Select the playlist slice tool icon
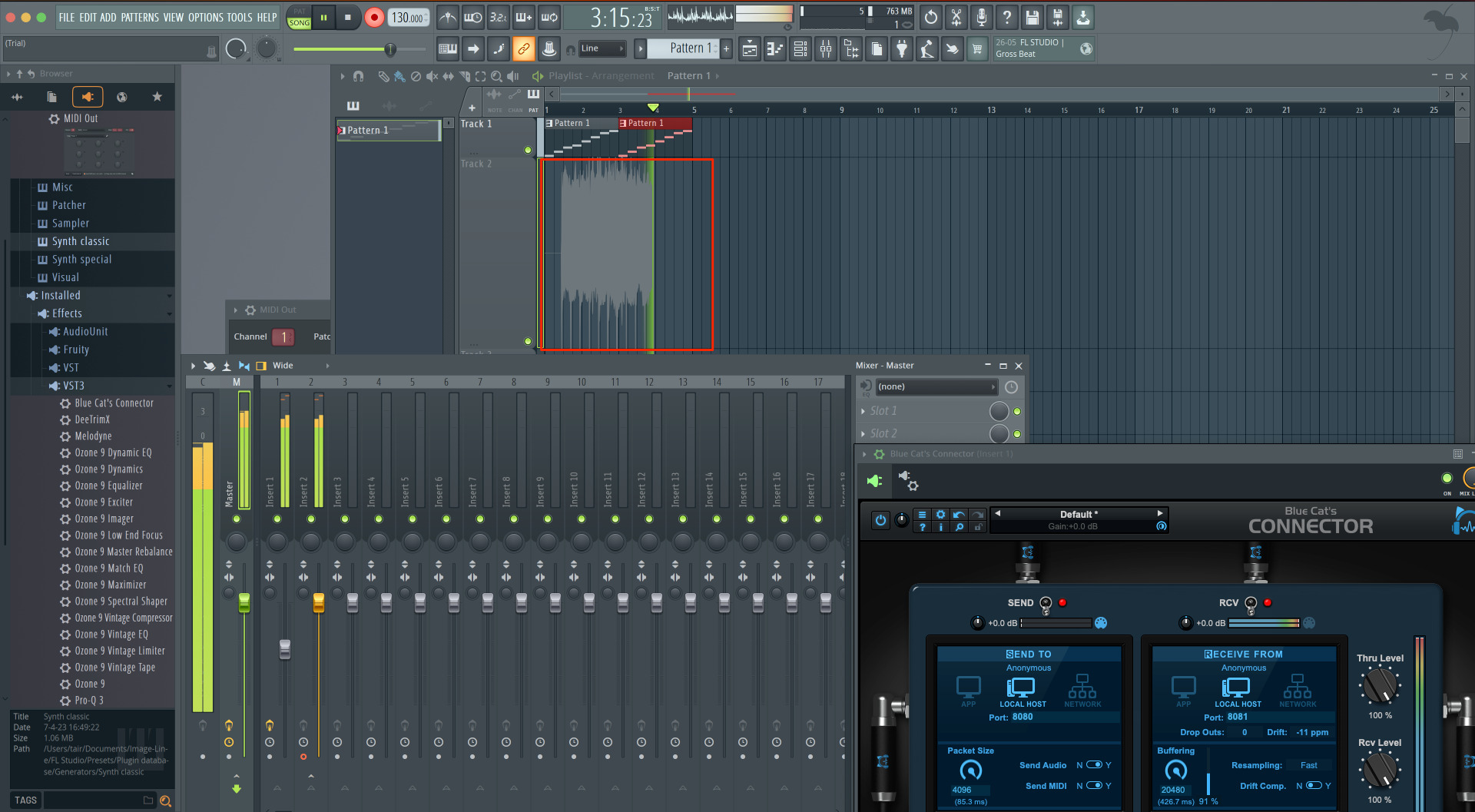Screen dimensions: 1475x812 [x=464, y=76]
